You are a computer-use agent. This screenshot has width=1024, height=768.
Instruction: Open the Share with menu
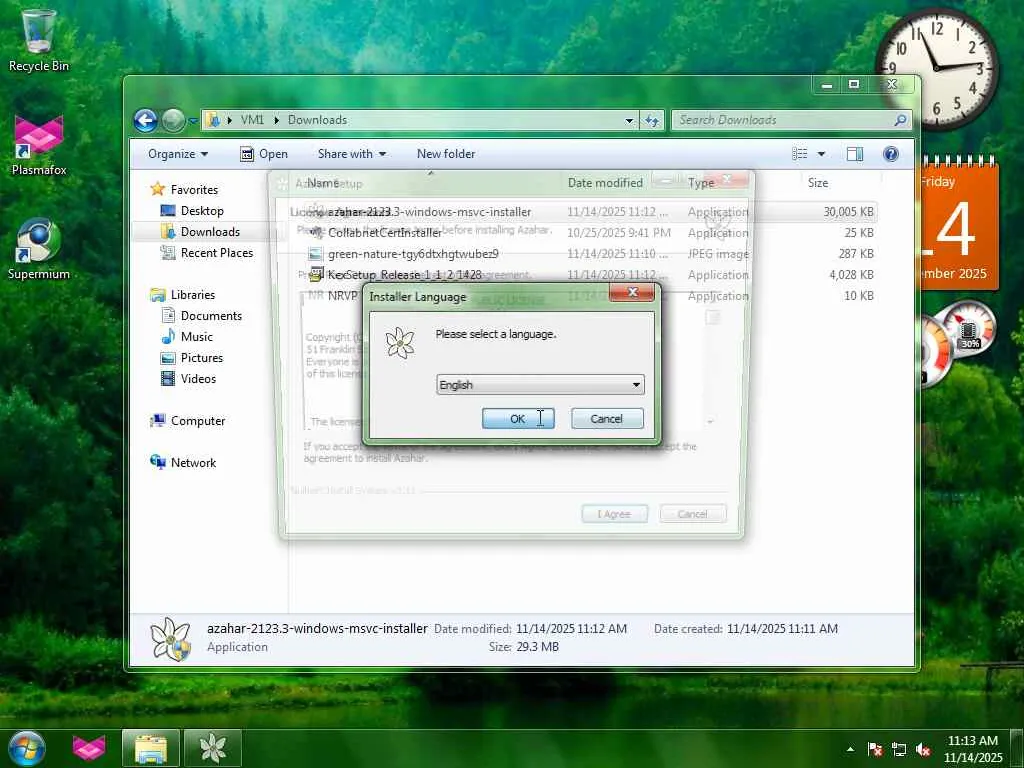[351, 154]
